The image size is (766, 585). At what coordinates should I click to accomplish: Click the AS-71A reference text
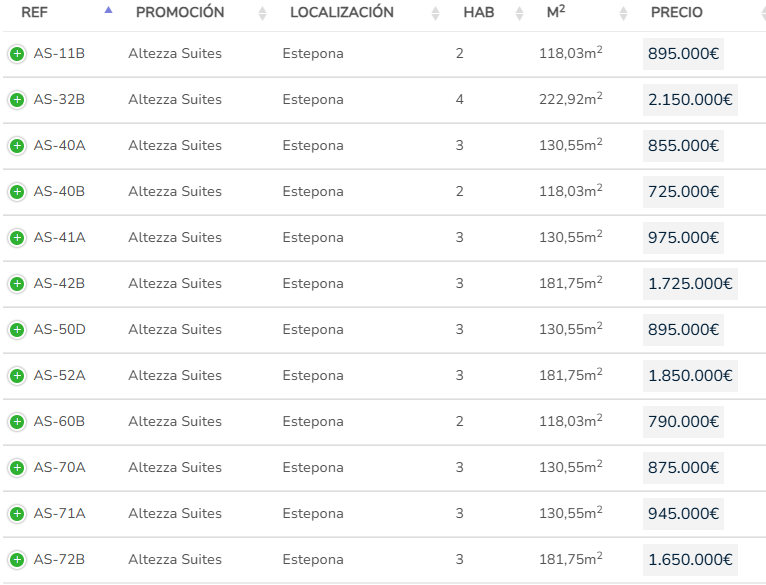pyautogui.click(x=60, y=514)
